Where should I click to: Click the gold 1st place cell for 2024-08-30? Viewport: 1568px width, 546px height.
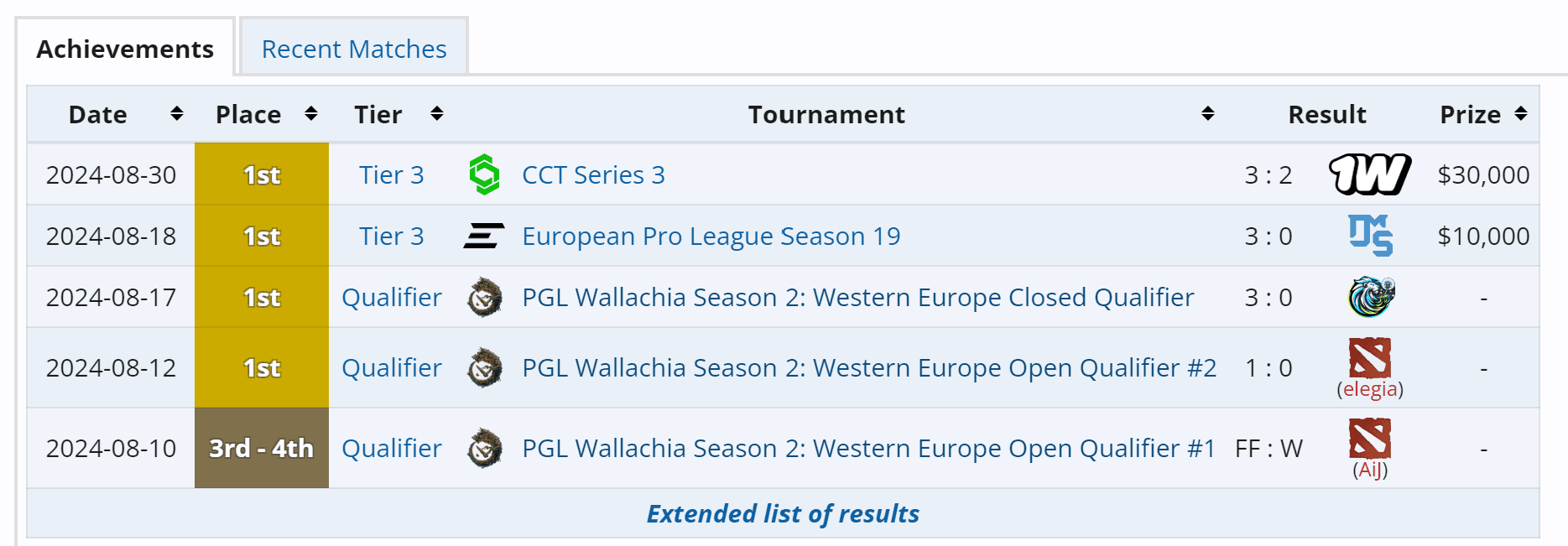pyautogui.click(x=261, y=174)
